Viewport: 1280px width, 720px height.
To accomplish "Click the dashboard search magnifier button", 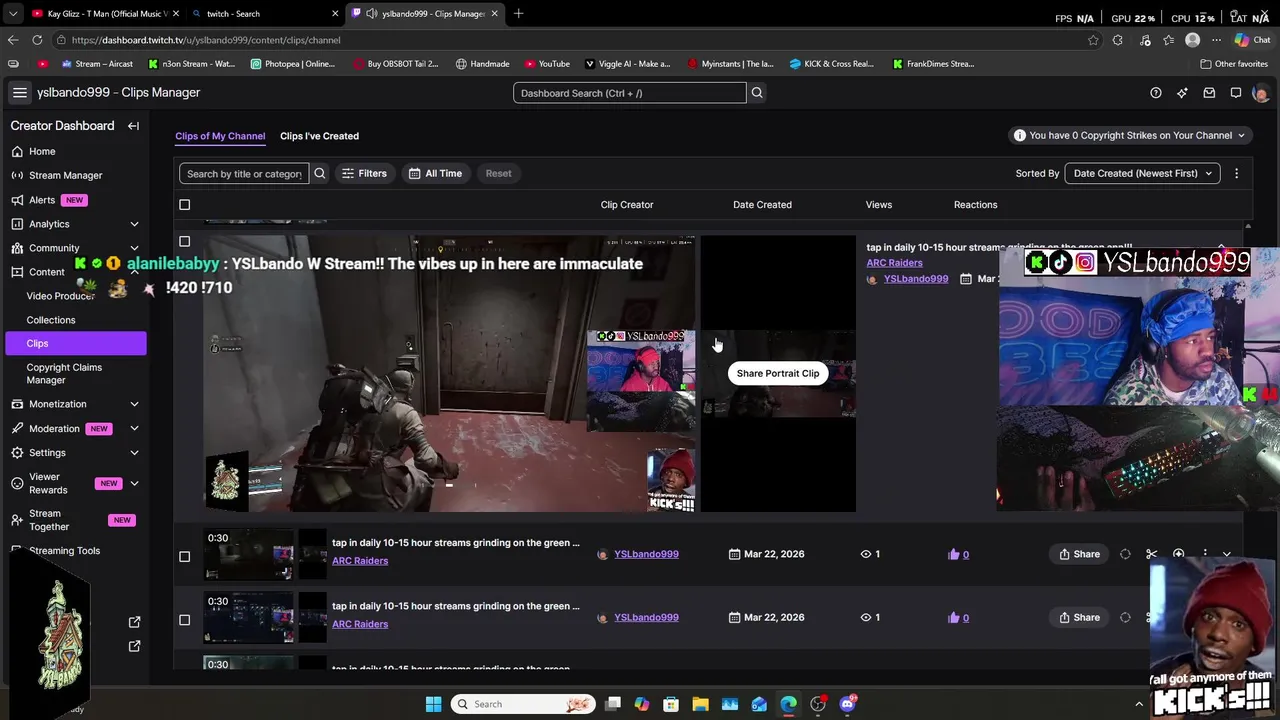I will 757,93.
